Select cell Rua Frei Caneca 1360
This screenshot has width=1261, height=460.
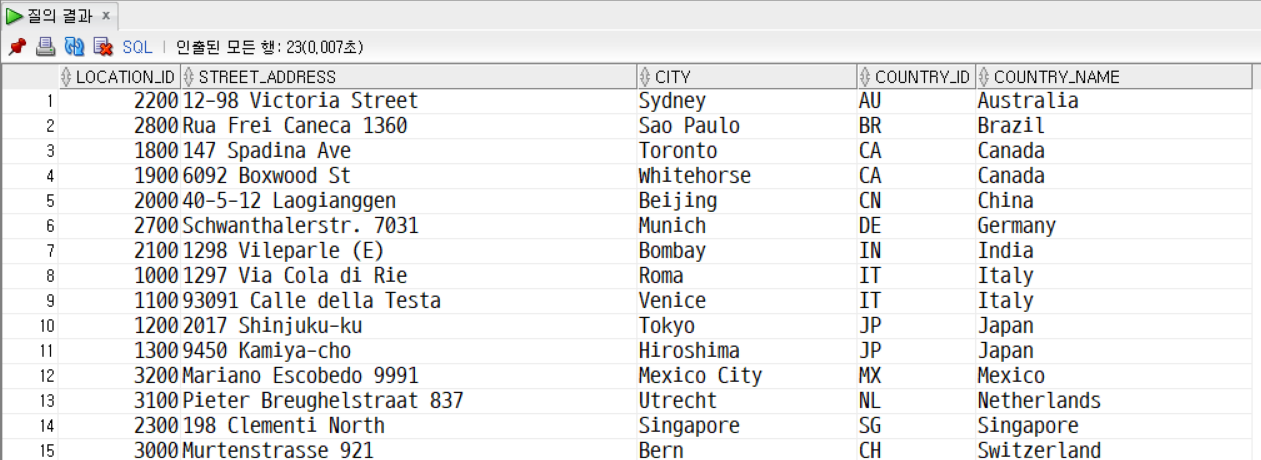408,126
